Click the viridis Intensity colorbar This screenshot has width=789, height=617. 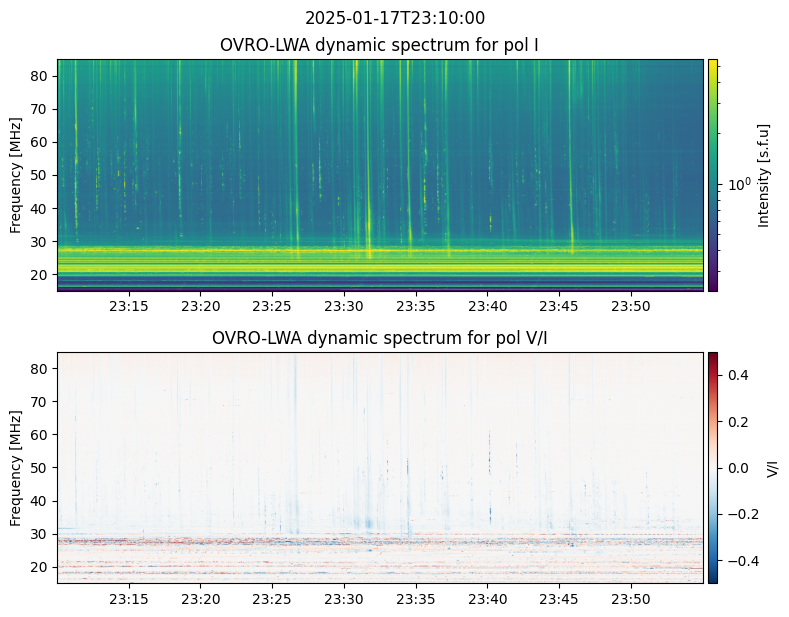(713, 175)
